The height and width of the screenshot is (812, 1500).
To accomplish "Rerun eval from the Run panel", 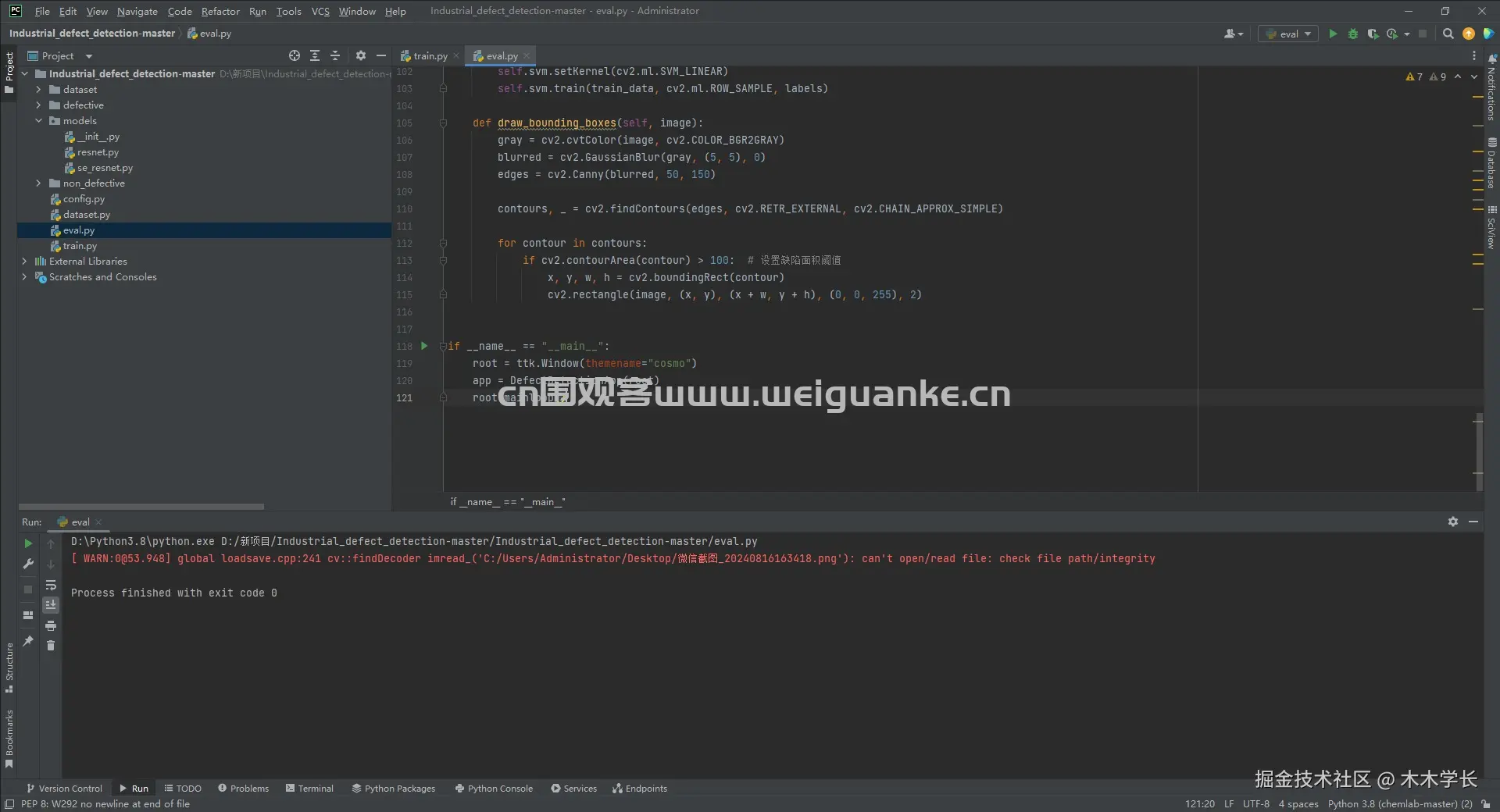I will (28, 543).
